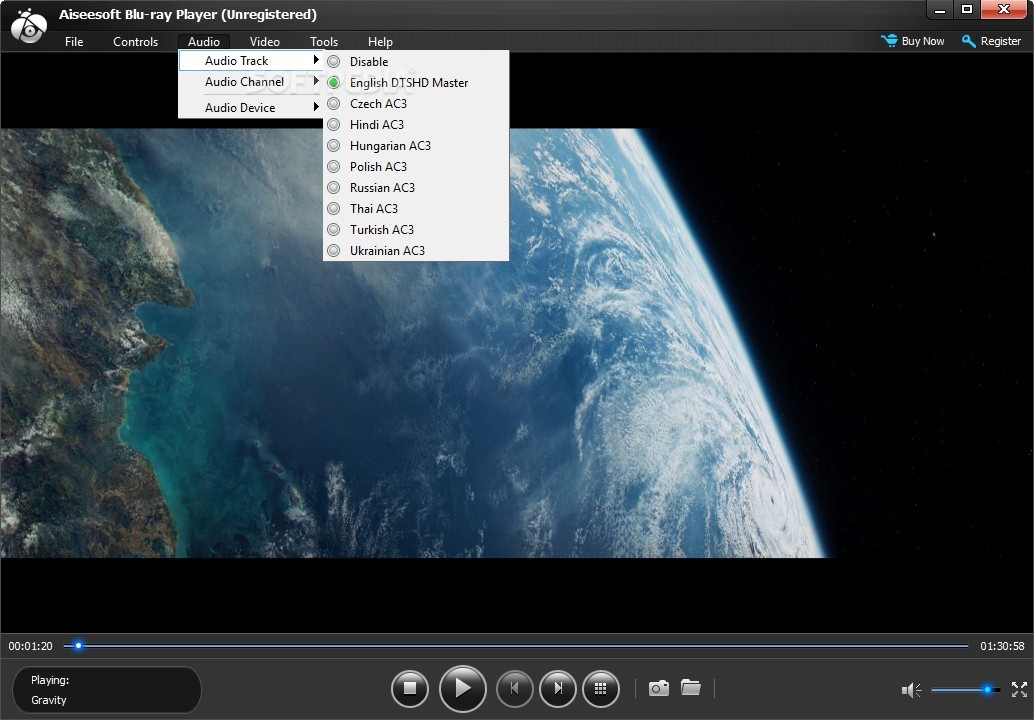This screenshot has width=1034, height=720.
Task: Click the playback progress slider handle
Action: pos(78,645)
